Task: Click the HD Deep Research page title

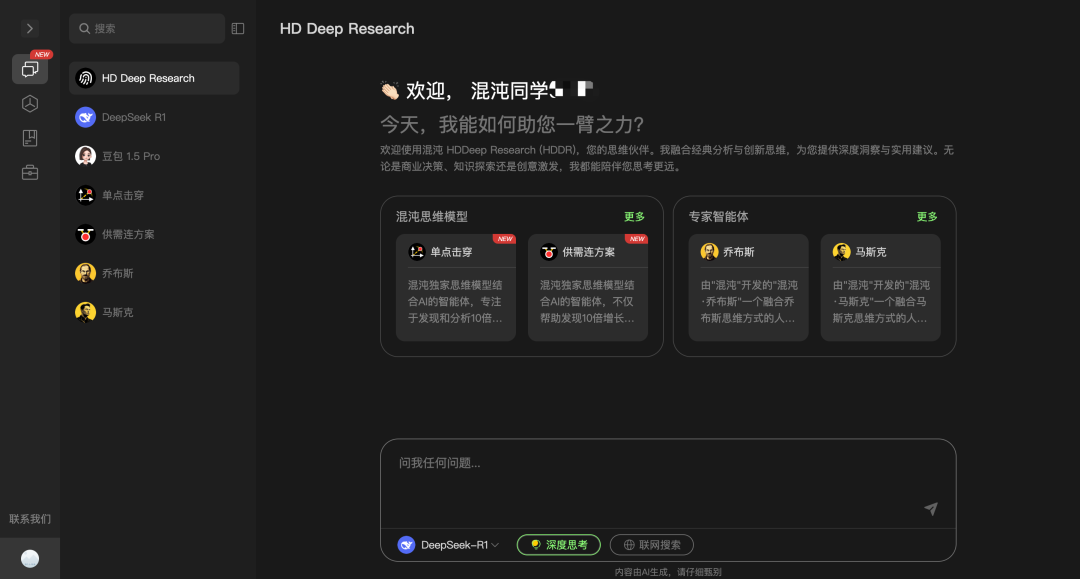Action: coord(347,29)
